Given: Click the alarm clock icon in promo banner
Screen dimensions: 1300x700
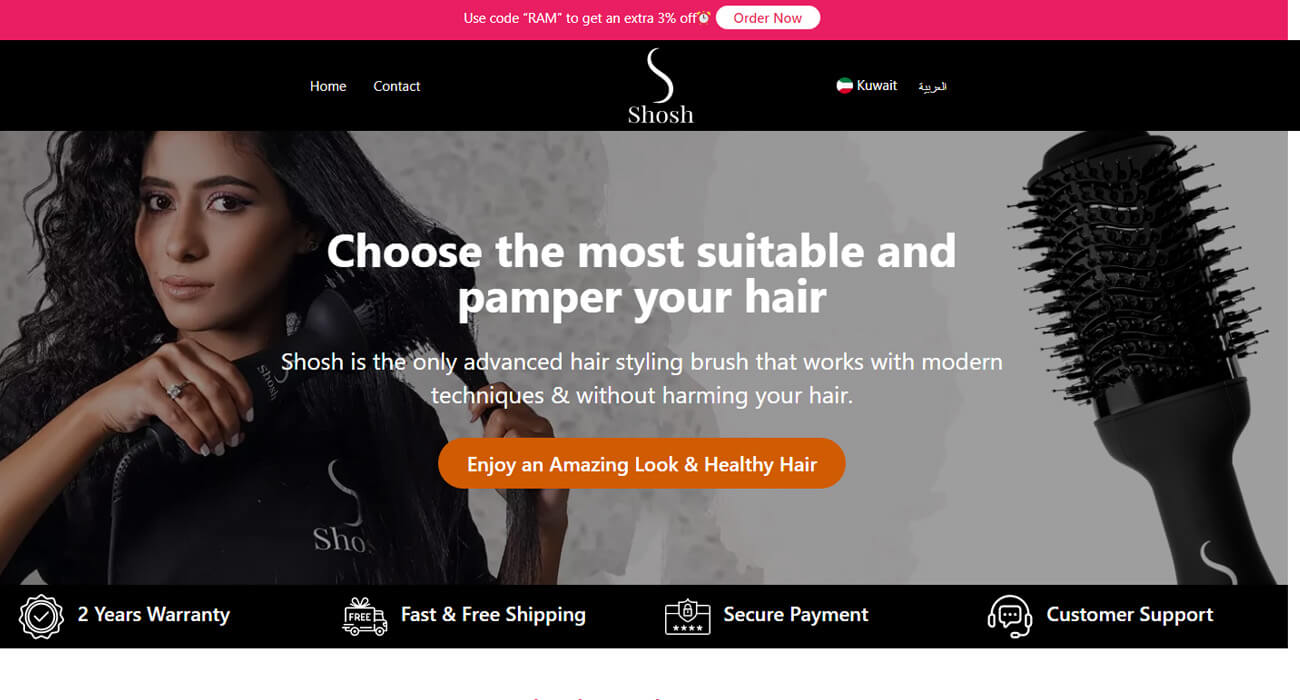Looking at the screenshot, I should (x=704, y=18).
